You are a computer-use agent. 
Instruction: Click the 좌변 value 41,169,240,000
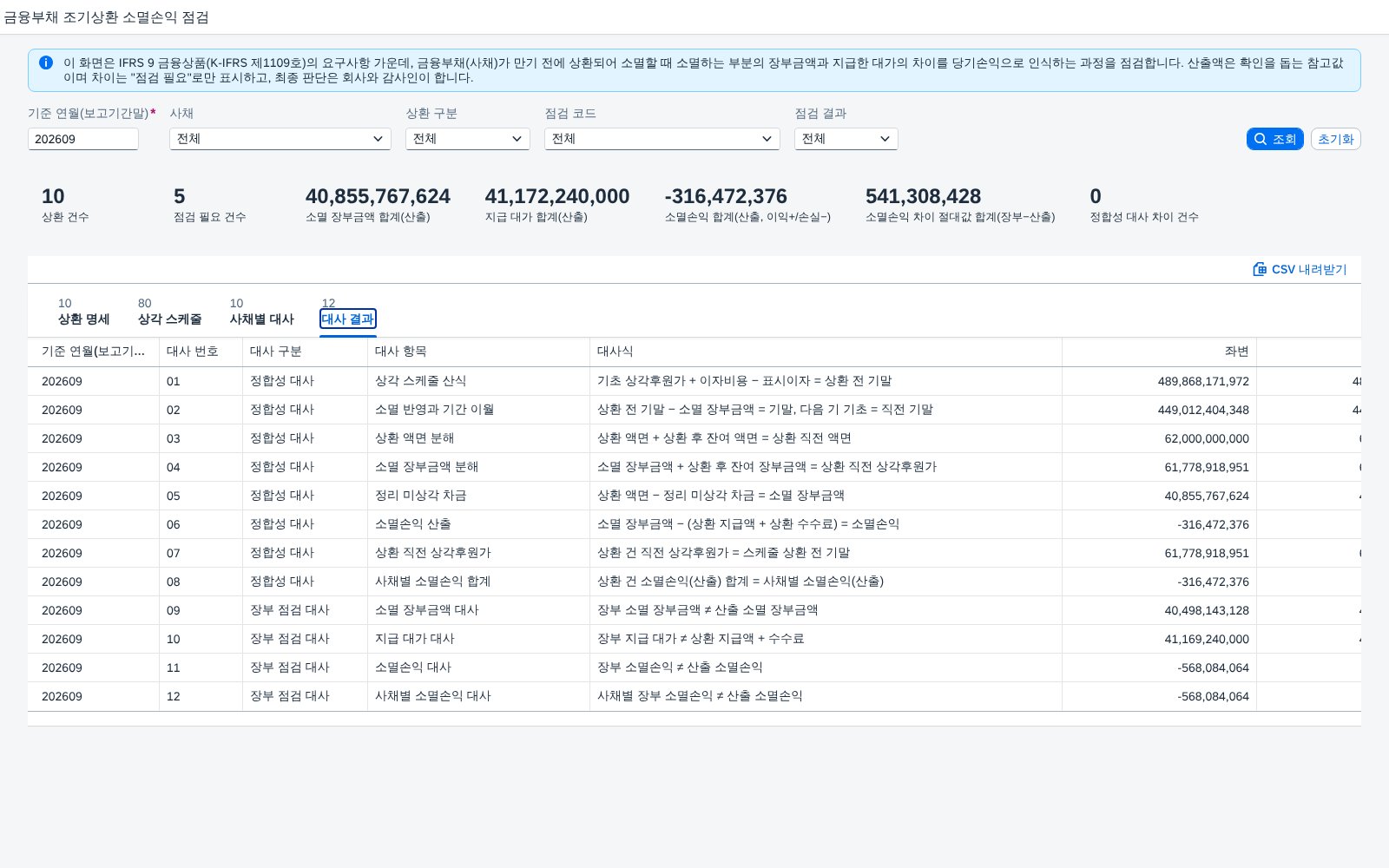click(1207, 639)
